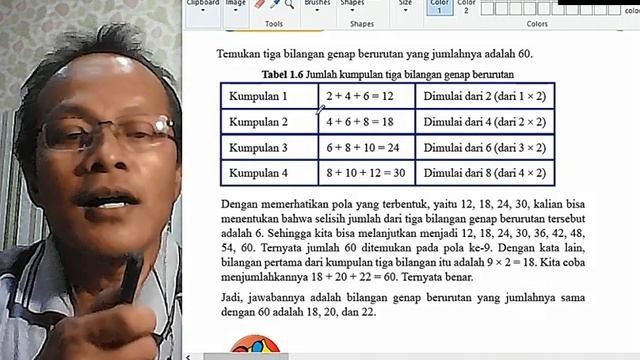Click table cell "Kumpulan 1"

[x=269, y=96]
